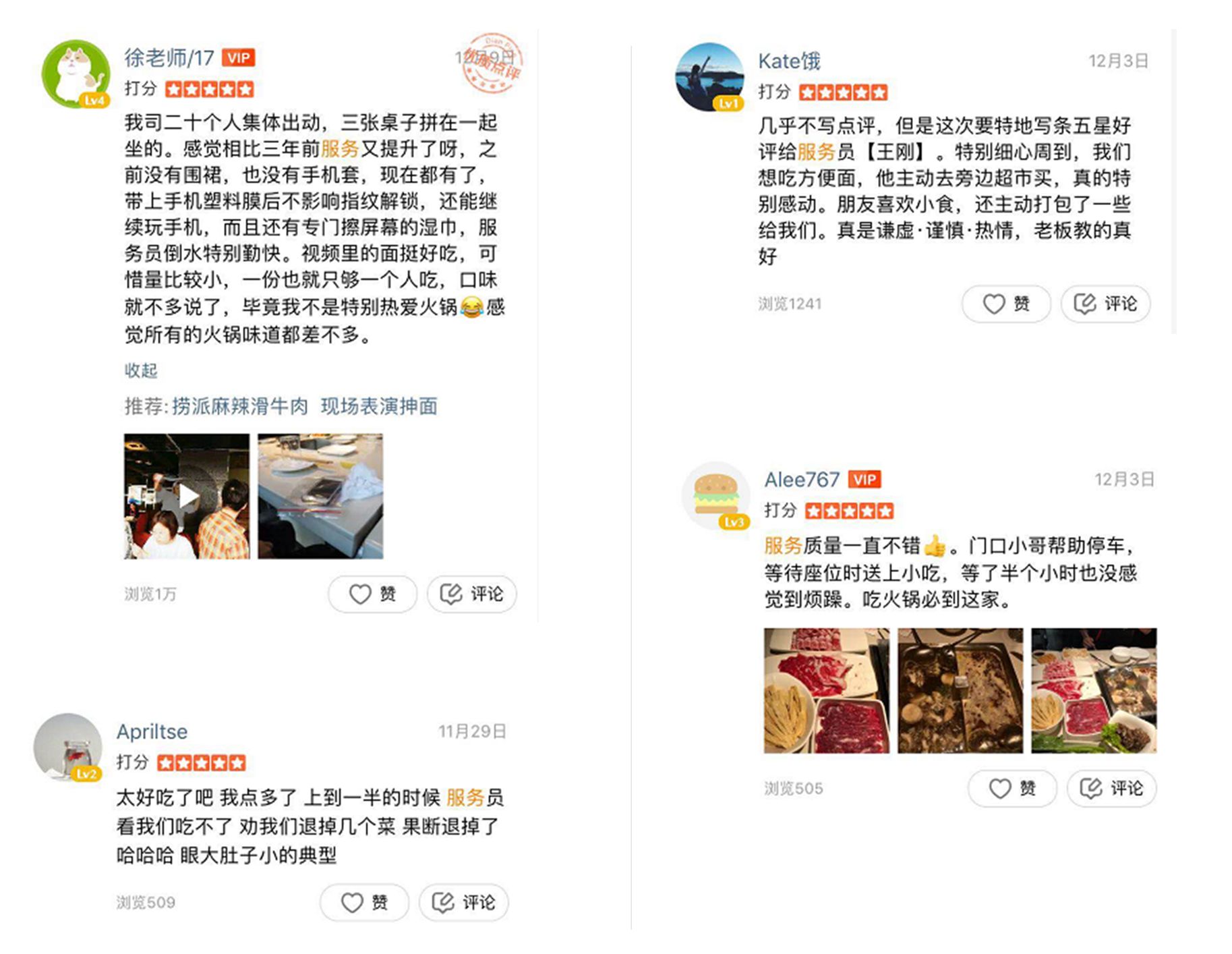Like the review by 徐老师/17
Viewport: 1232px width, 954px height.
click(x=372, y=594)
